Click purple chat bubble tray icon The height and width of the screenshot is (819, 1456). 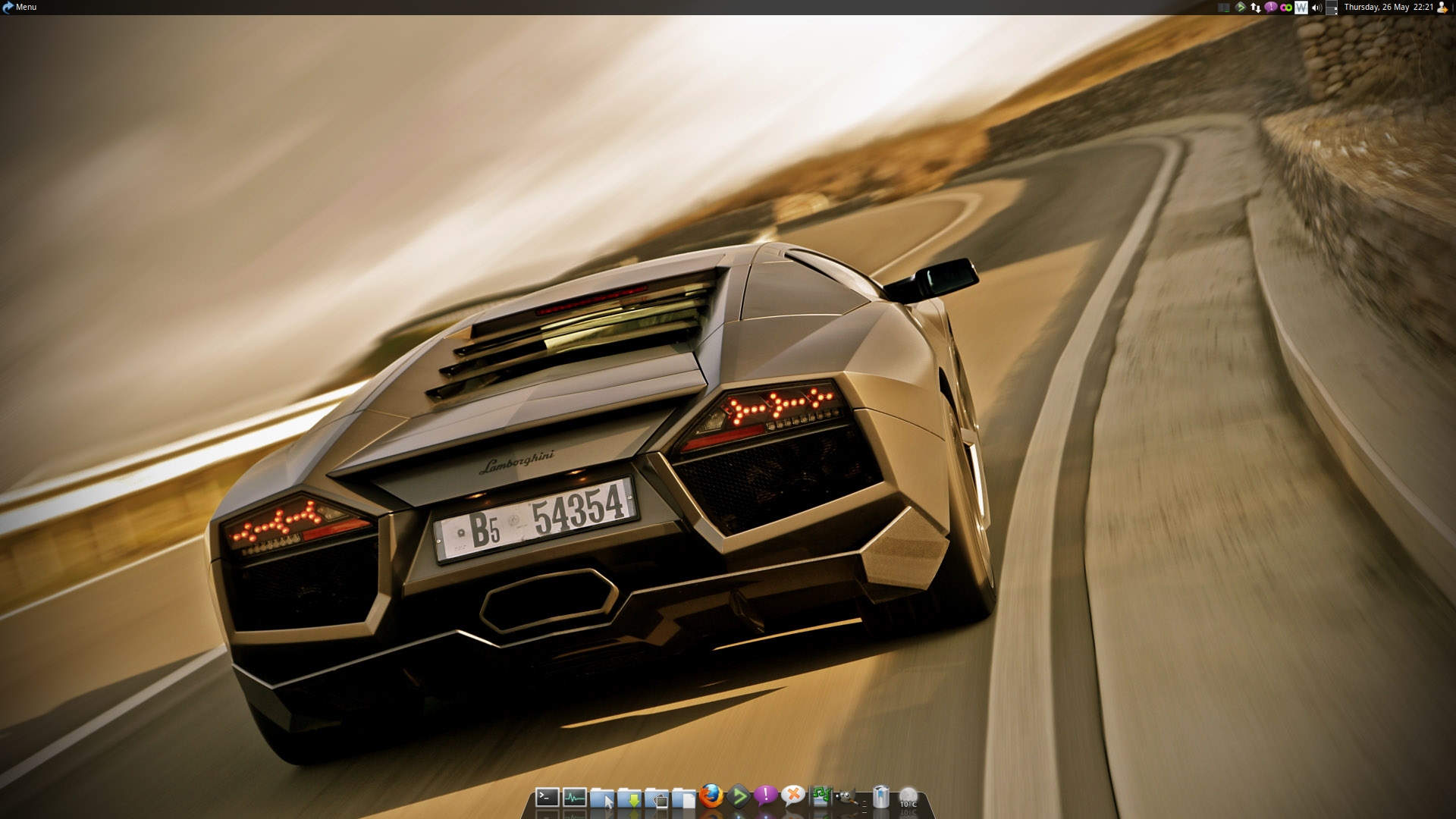tap(1271, 8)
